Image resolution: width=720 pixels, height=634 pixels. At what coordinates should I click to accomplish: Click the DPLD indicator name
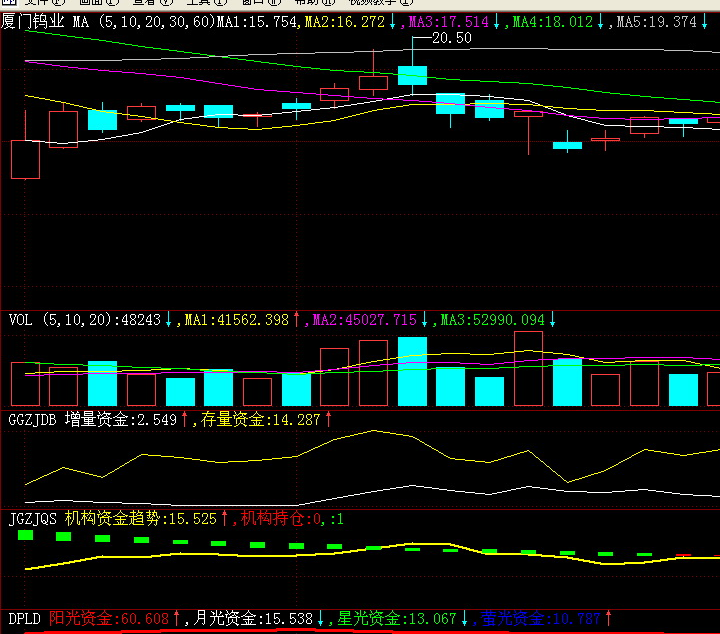tap(25, 618)
